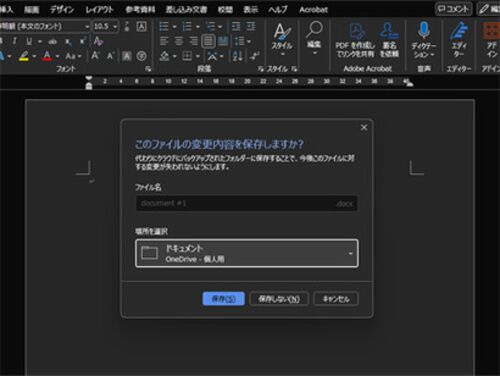The width and height of the screenshot is (500, 376).
Task: Click the multilevel list icon
Action: coord(211,26)
